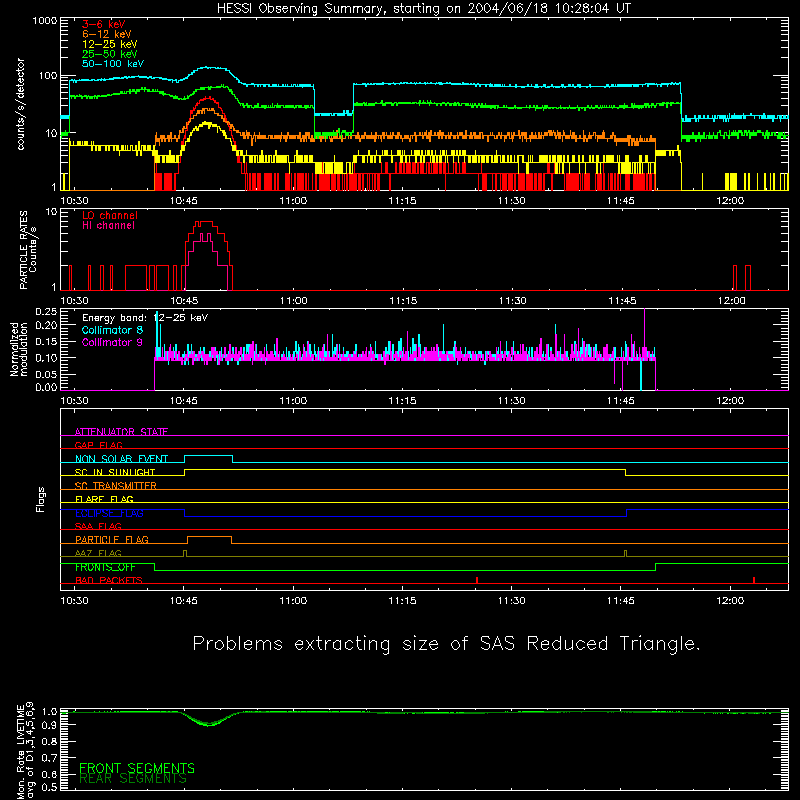Click the 'Problems extracting size of SAS Reduced Triangle.' message
This screenshot has height=800, width=800.
click(x=446, y=644)
